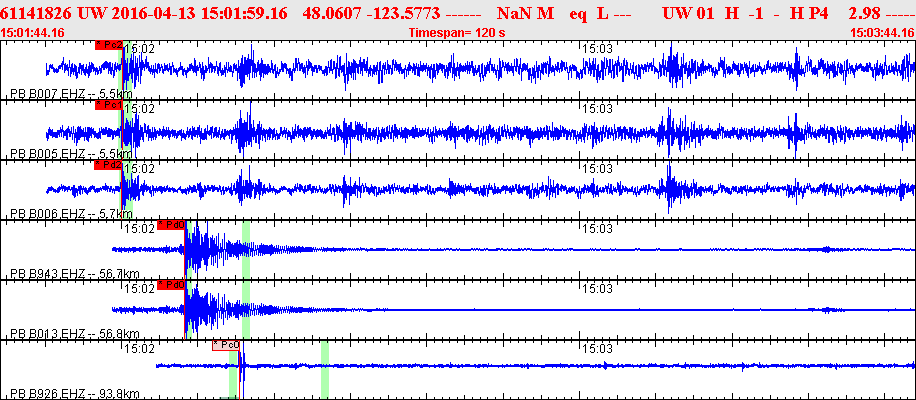
Task: Click the red pick line on B926 trace
Action: pos(241,370)
